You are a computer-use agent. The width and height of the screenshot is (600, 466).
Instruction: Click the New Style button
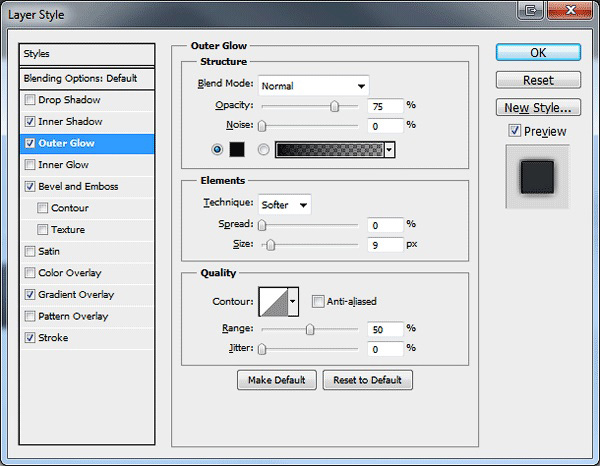tap(538, 108)
